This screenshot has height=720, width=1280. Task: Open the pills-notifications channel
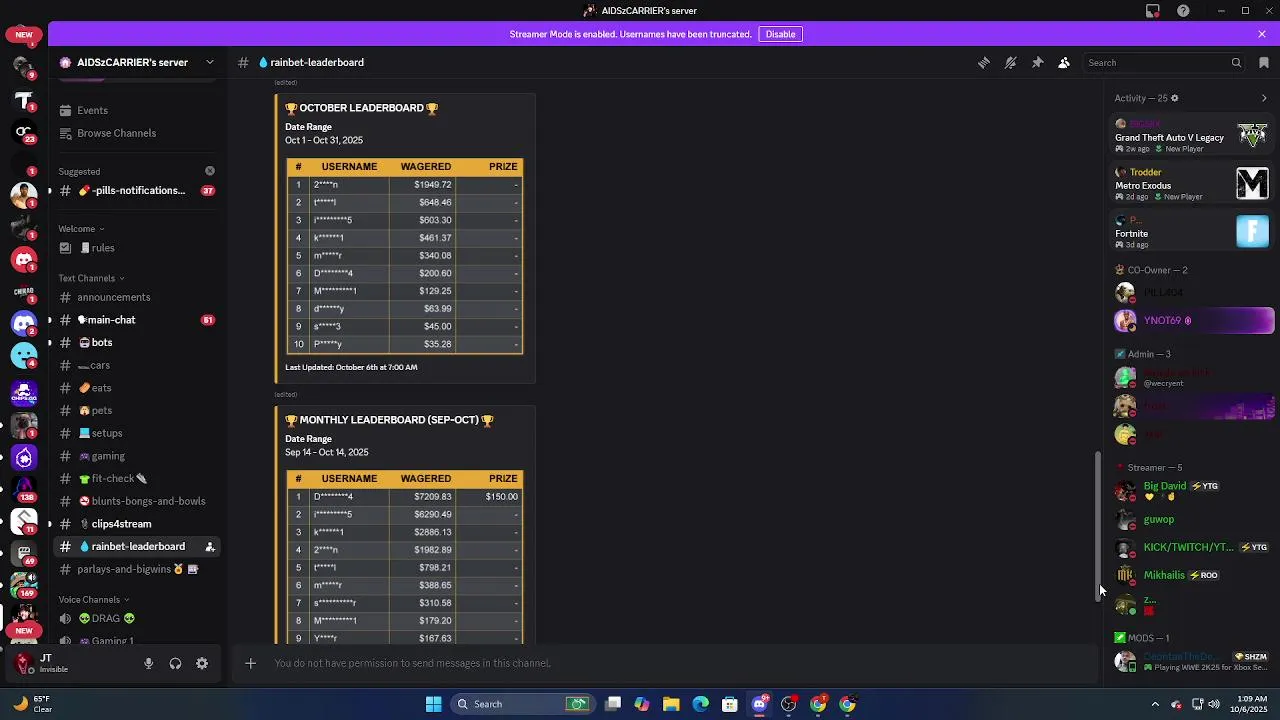[135, 191]
